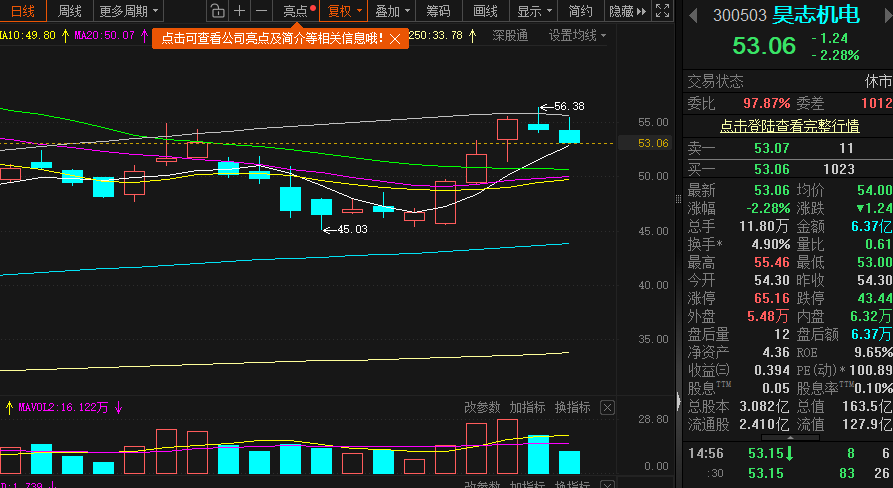This screenshot has width=893, height=488.
Task: Click the yellow arrow after 250:33.78
Action: click(473, 35)
